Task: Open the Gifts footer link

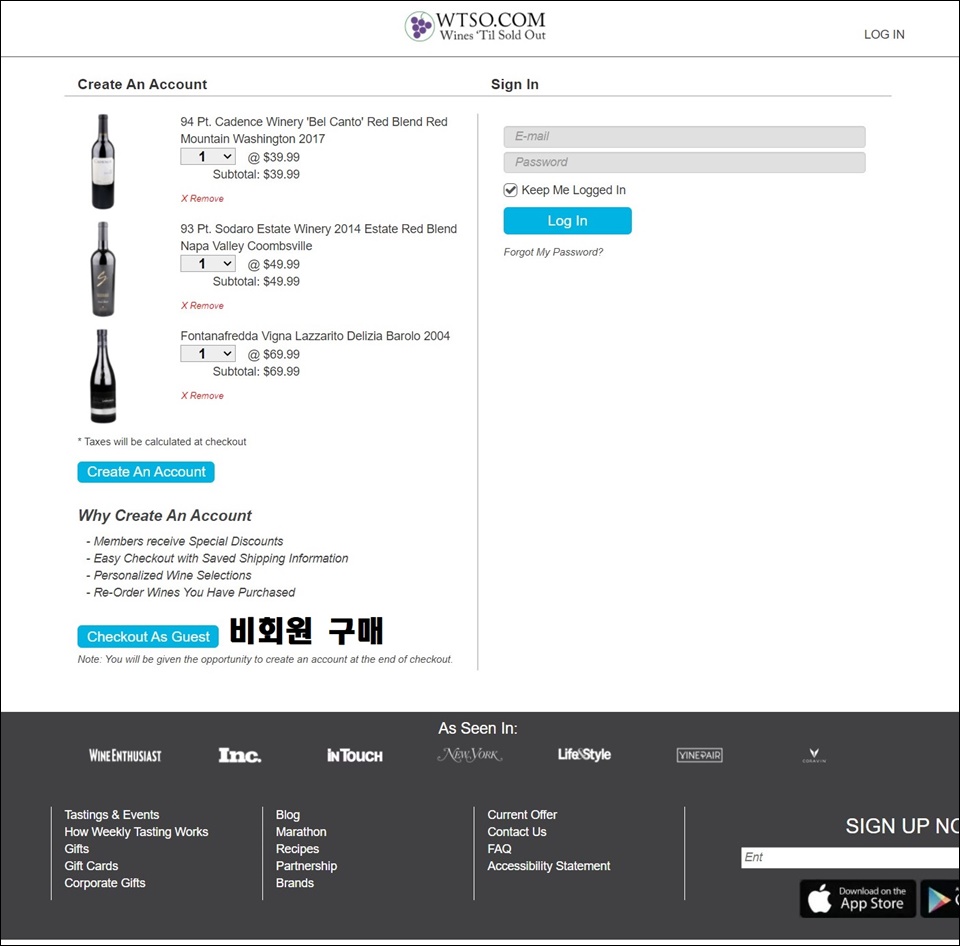Action: click(77, 849)
